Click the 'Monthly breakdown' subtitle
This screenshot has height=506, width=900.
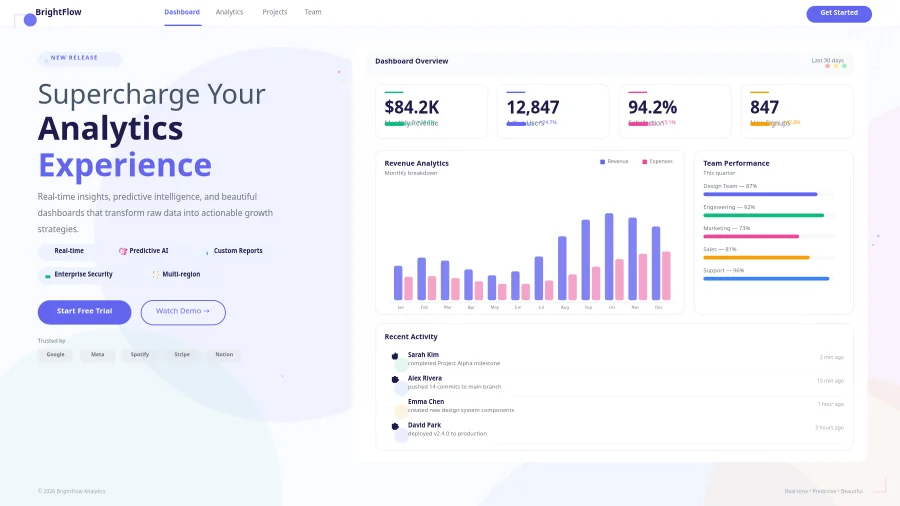coord(411,173)
